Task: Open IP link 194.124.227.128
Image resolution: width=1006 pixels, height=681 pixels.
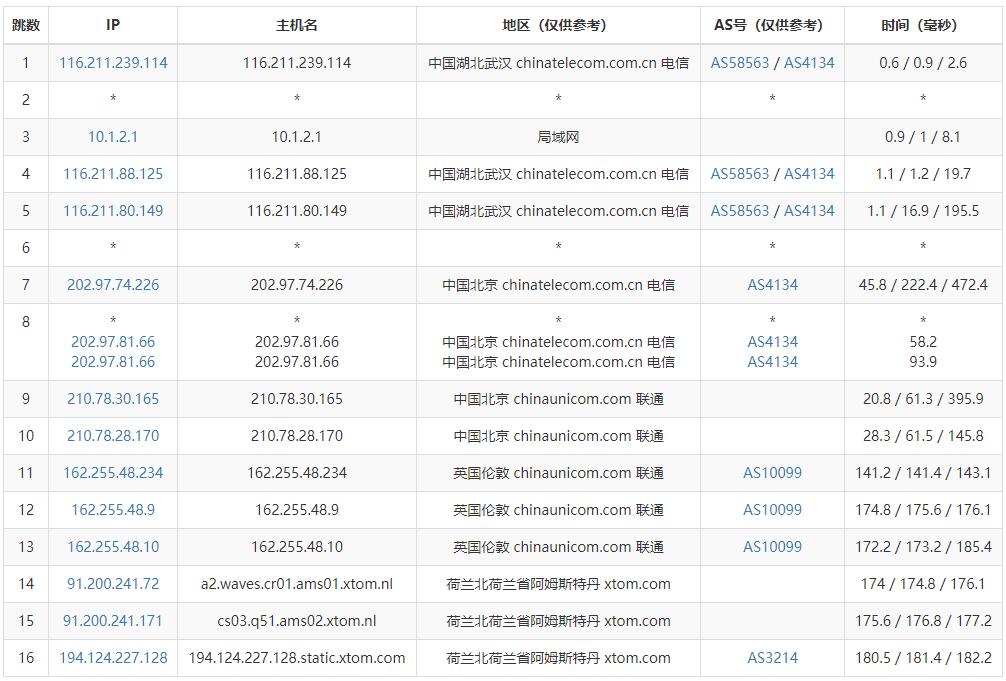Action: 113,658
